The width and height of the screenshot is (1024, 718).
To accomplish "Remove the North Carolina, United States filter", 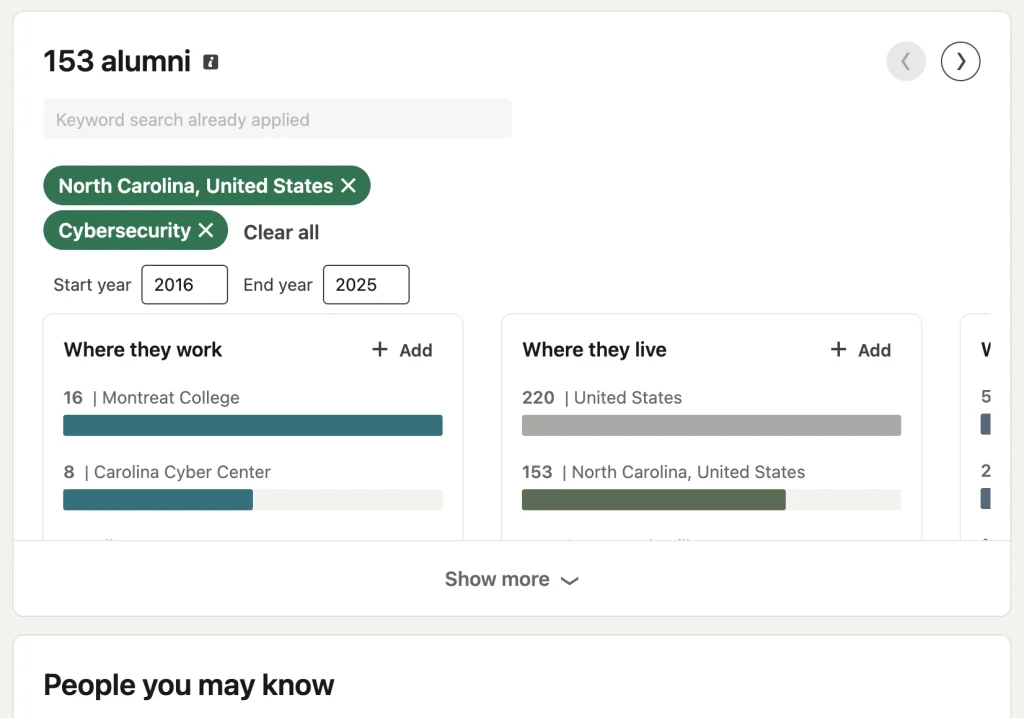I will (x=350, y=185).
